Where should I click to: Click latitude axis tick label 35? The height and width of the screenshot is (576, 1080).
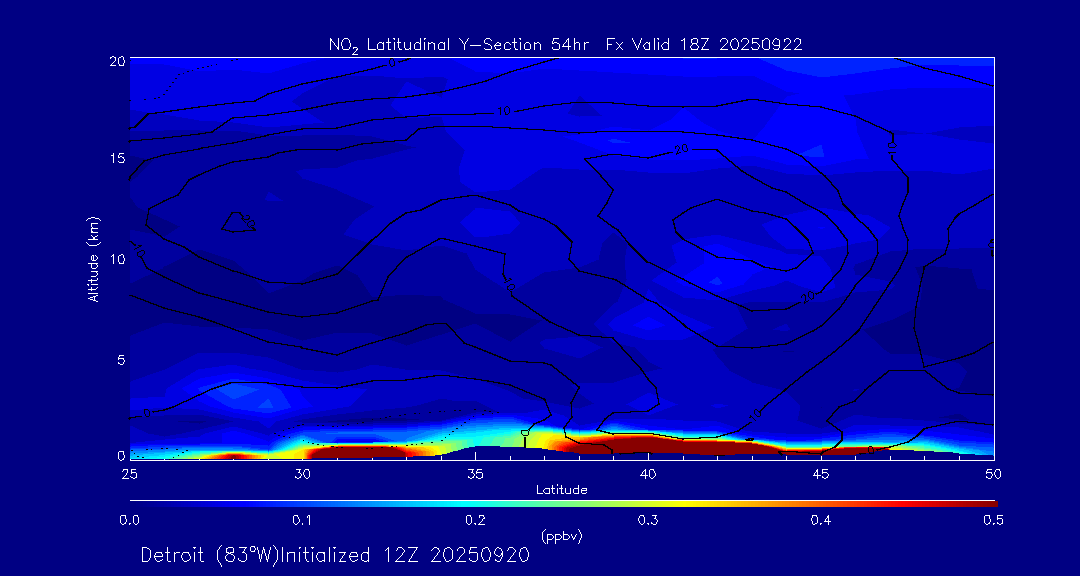point(475,473)
